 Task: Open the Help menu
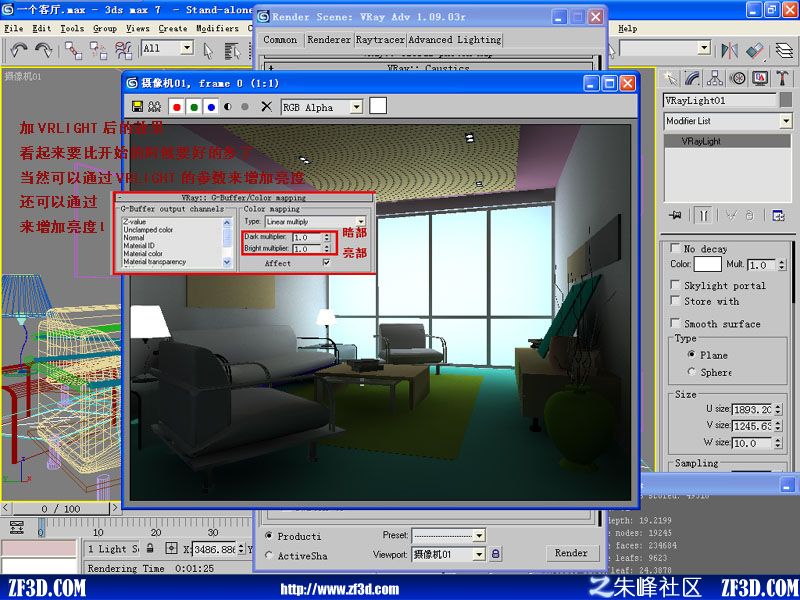[x=628, y=29]
